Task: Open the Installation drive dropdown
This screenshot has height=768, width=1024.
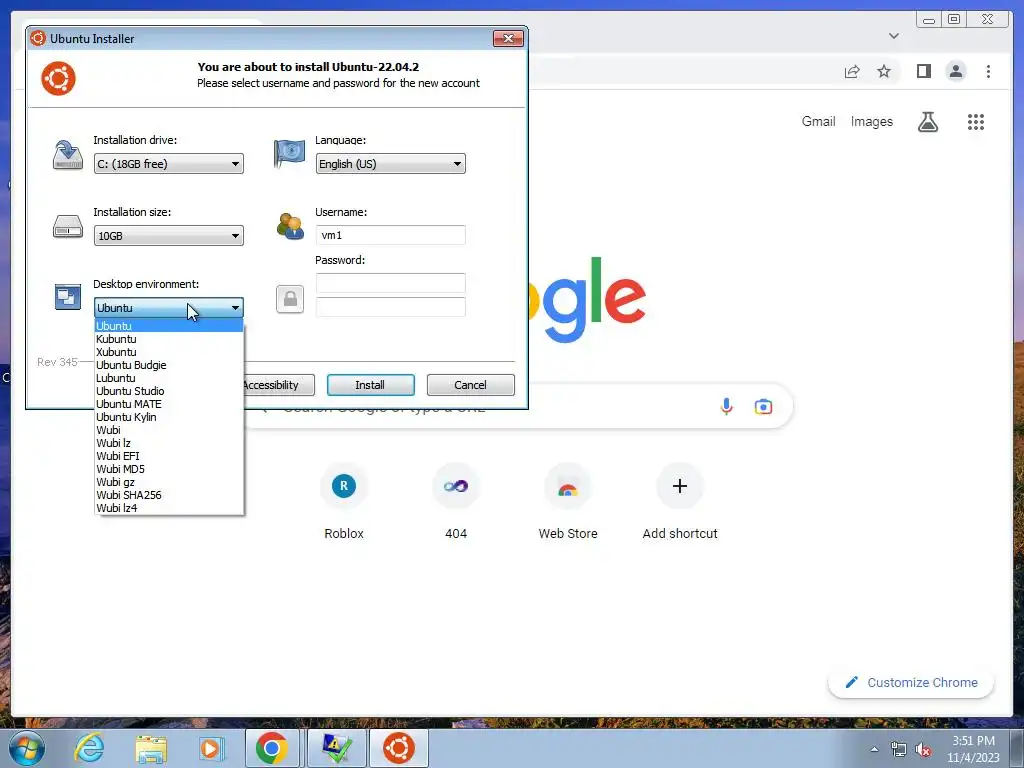Action: click(168, 164)
